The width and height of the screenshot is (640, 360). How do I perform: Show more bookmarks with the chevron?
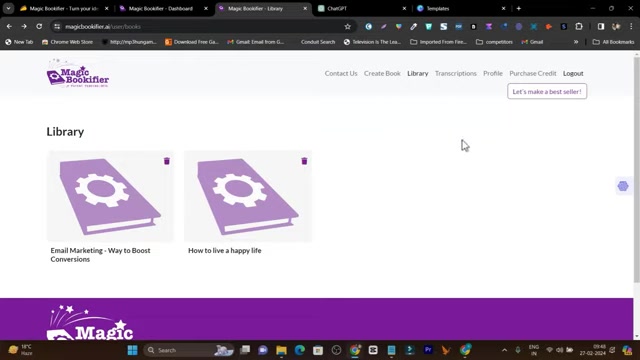click(x=576, y=42)
